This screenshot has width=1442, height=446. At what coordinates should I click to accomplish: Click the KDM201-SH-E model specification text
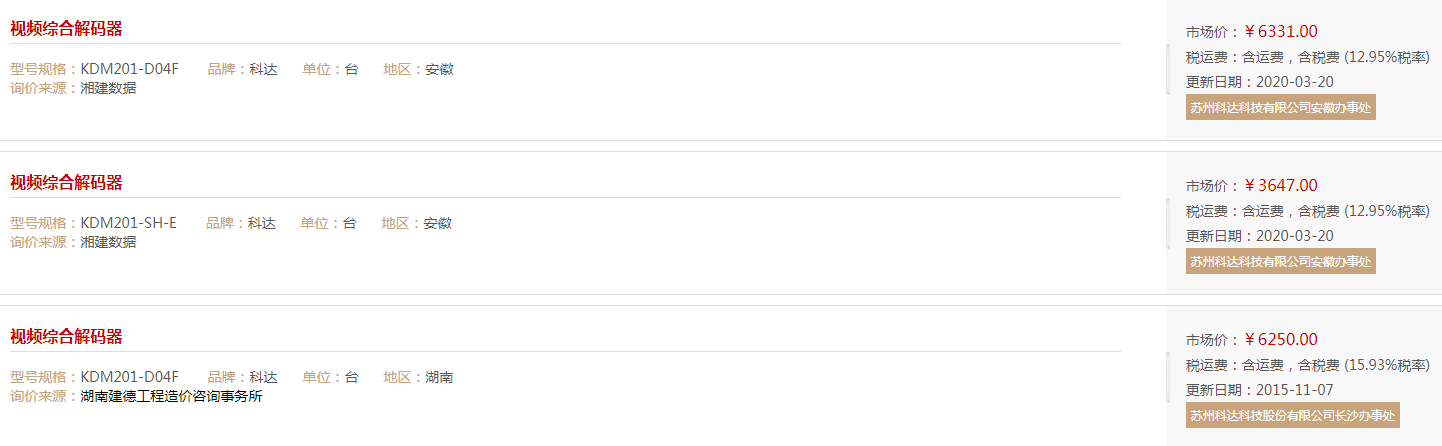[128, 223]
